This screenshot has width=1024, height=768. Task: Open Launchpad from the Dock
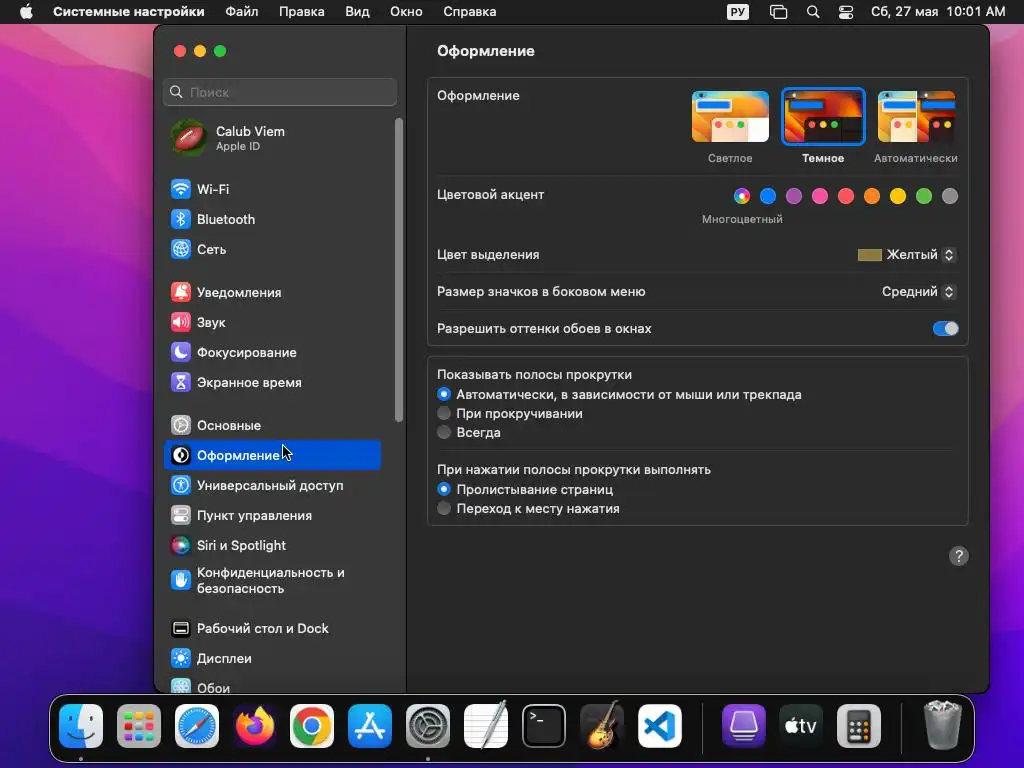click(138, 726)
